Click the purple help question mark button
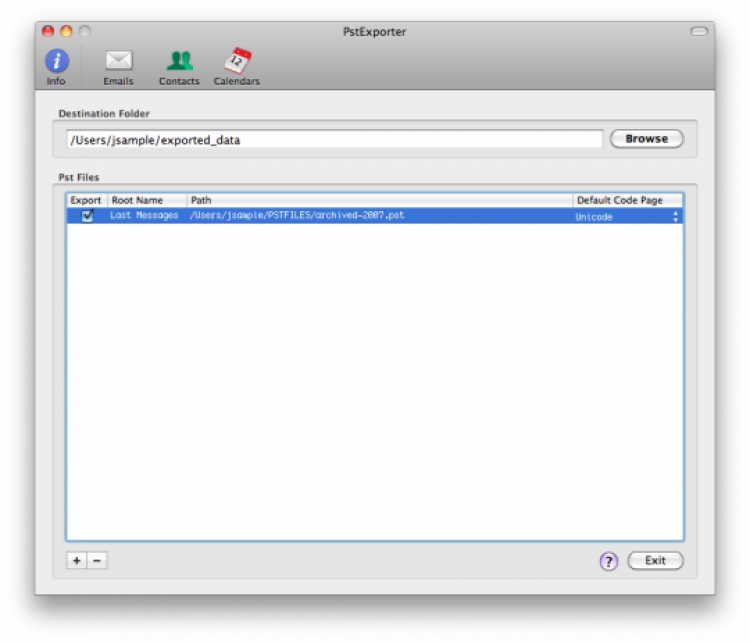 click(x=608, y=561)
